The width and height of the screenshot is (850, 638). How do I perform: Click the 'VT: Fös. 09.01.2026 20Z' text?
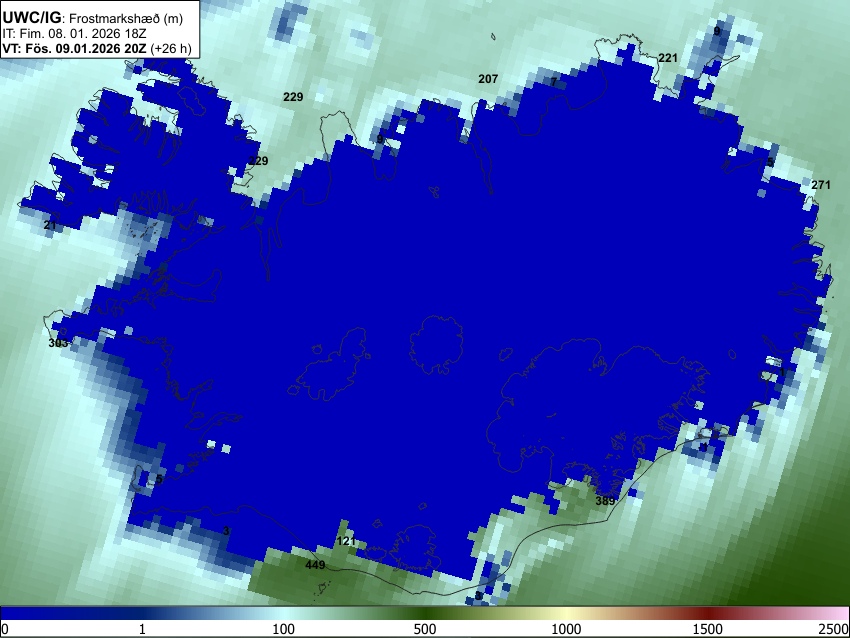[74, 48]
